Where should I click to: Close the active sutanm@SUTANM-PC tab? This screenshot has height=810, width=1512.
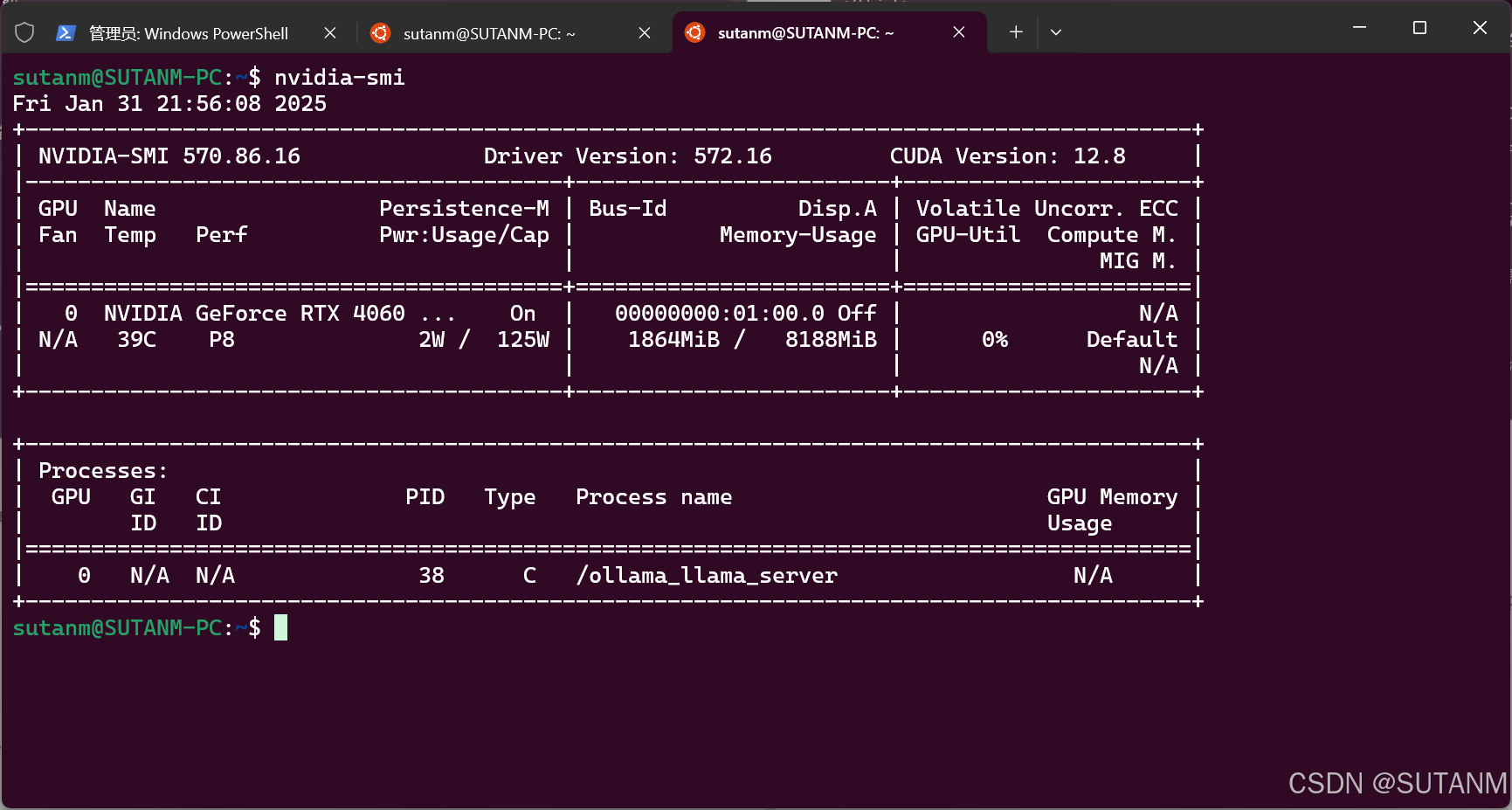coord(959,32)
